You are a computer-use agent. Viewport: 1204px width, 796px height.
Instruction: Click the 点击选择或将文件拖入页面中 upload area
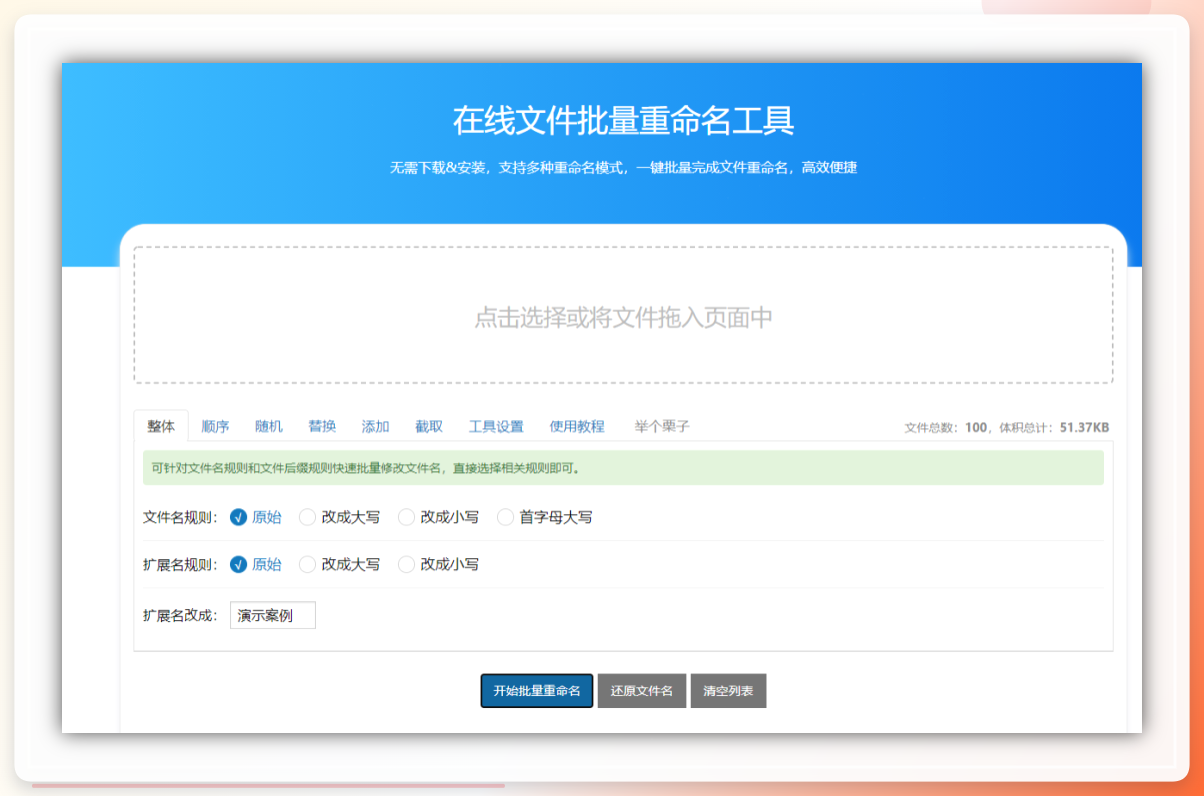[623, 315]
